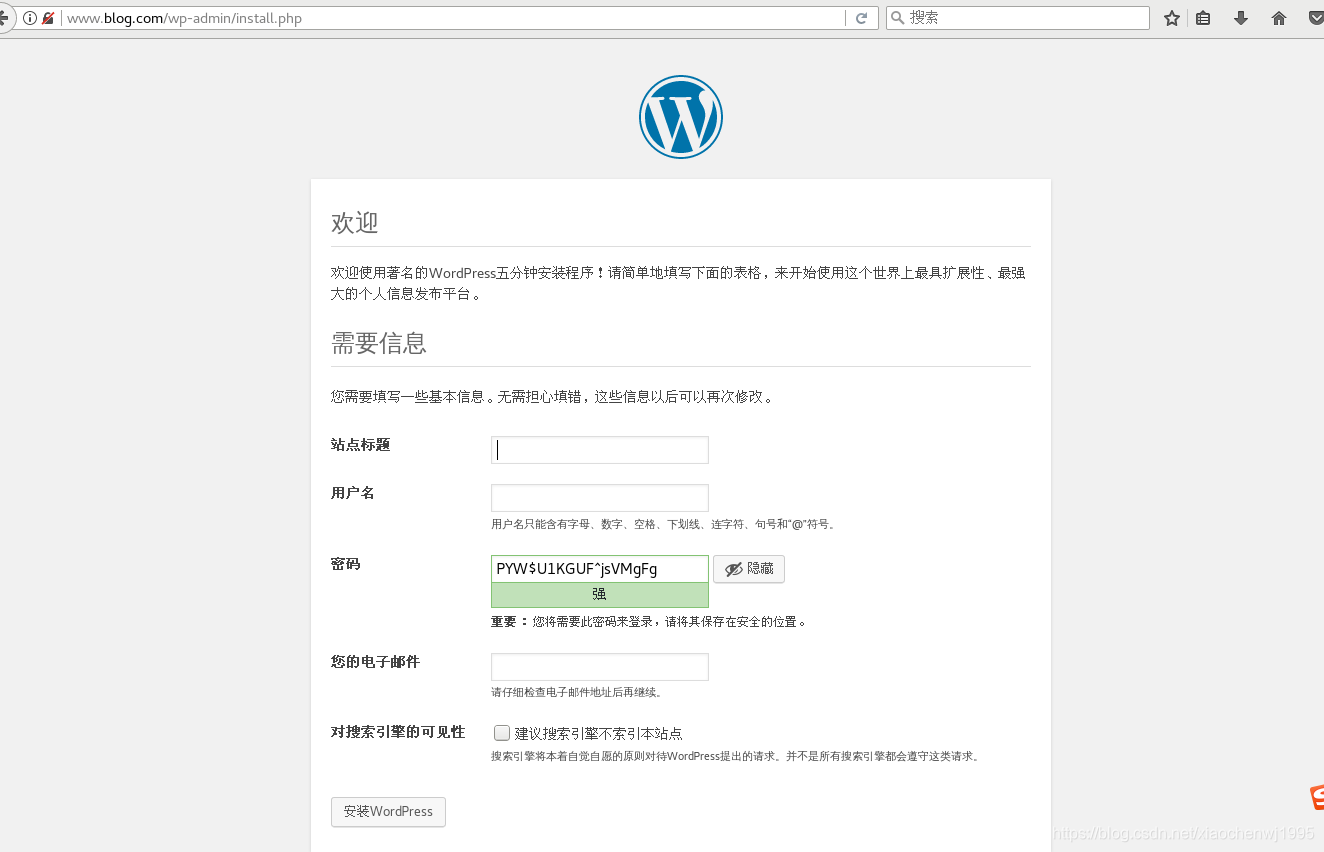Viewport: 1324px width, 852px height.
Task: Hide the password with the 隐藏 button
Action: point(749,569)
